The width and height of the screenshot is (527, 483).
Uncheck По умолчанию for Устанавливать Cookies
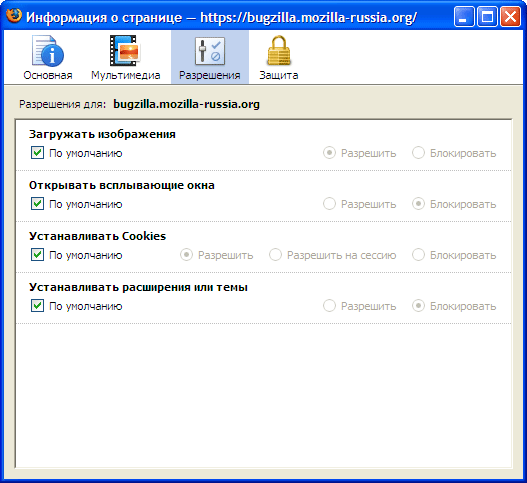[37, 255]
